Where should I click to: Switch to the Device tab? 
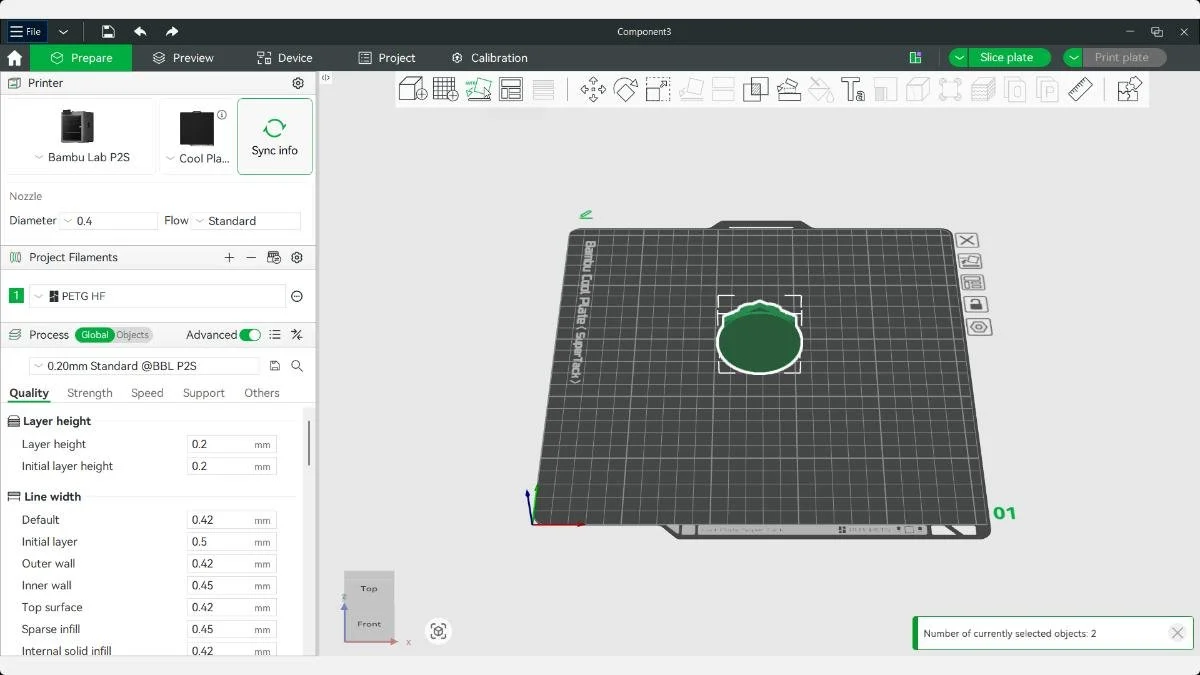(284, 58)
